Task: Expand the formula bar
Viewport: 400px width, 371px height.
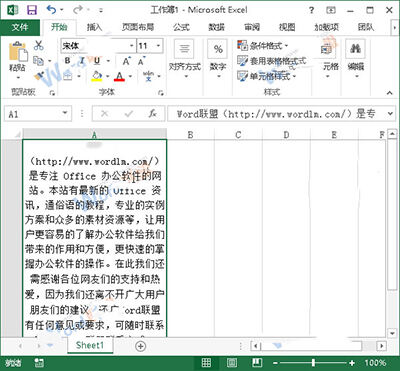Action: (x=391, y=114)
